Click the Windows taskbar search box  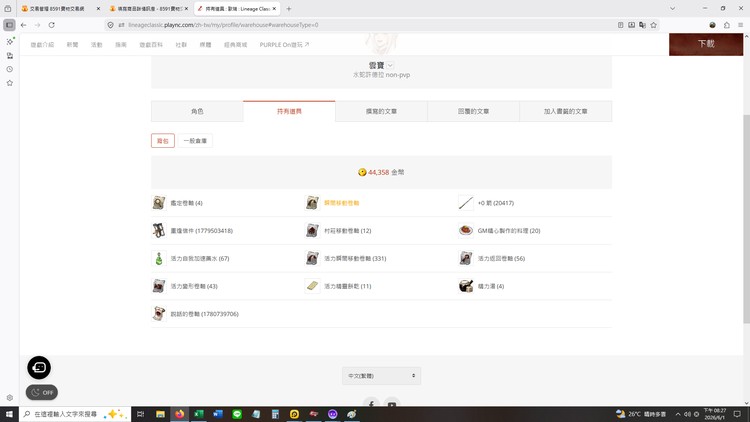(x=75, y=414)
